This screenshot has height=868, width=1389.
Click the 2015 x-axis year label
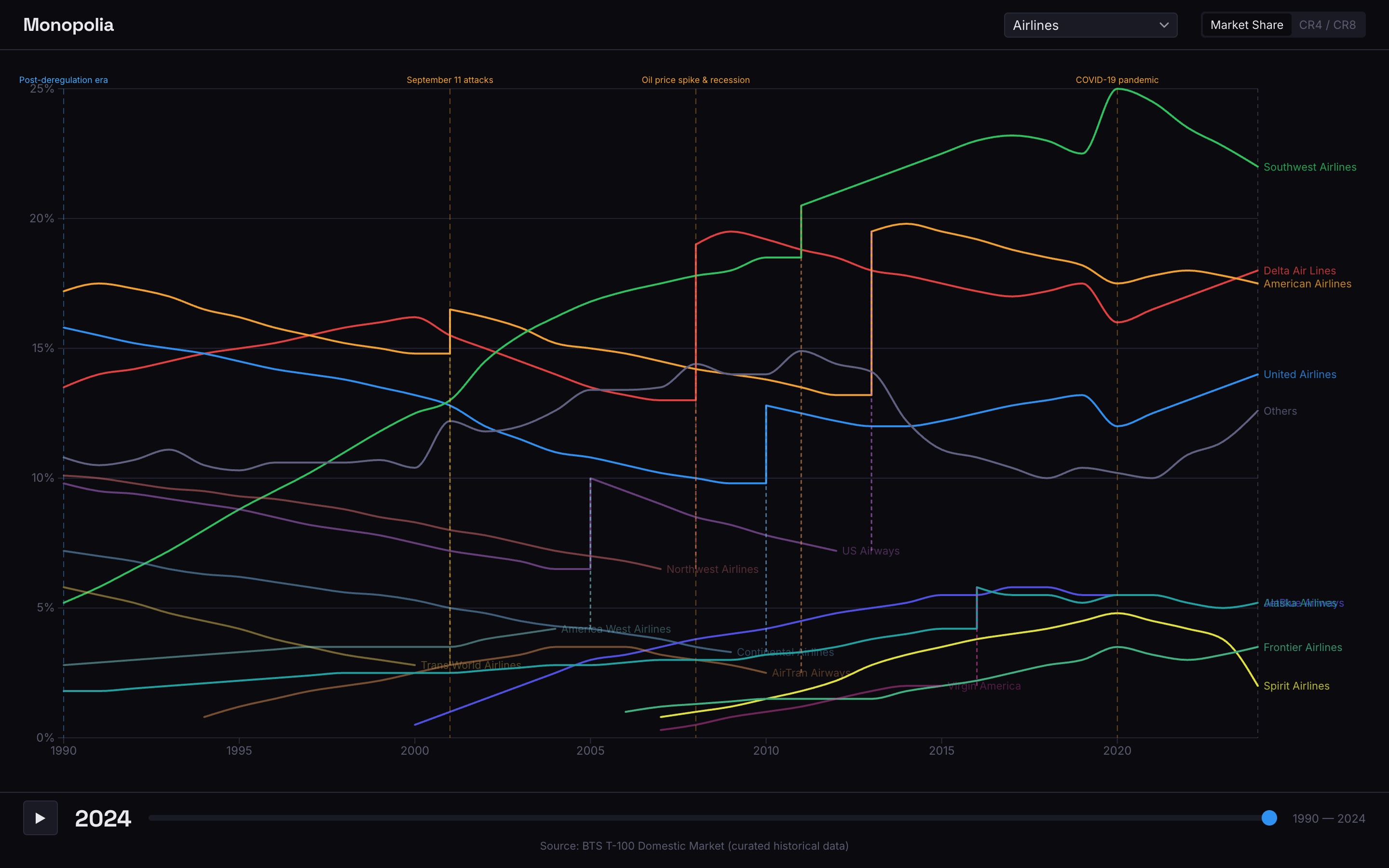942,750
